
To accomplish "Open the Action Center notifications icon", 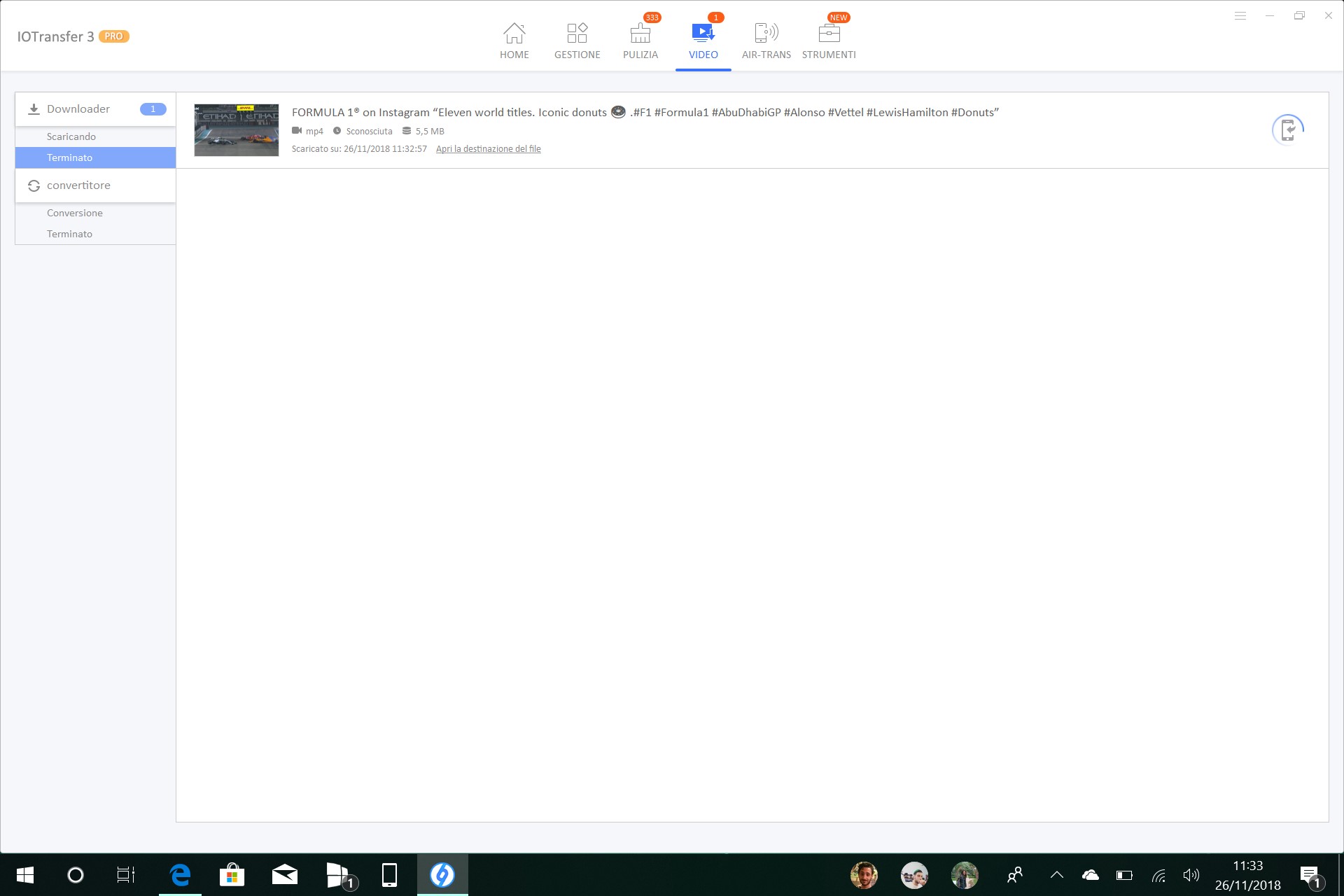I will coord(1310,876).
